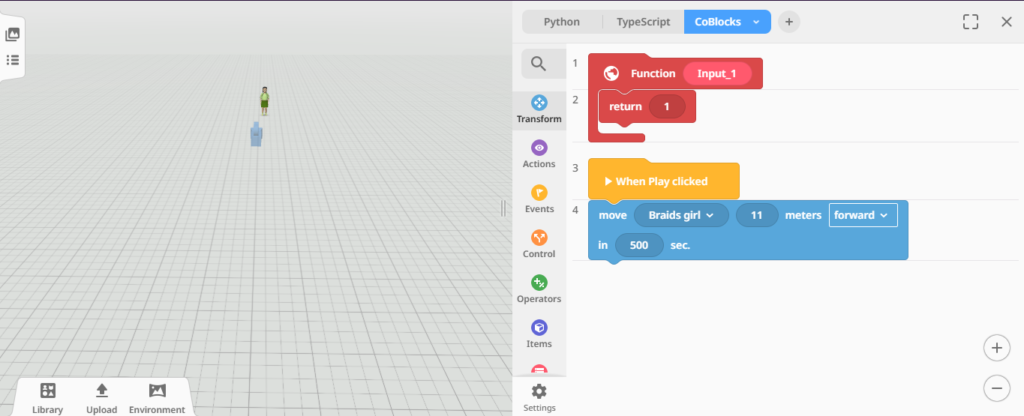The width and height of the screenshot is (1024, 416).
Task: Toggle fullscreen code editor
Action: click(x=970, y=22)
